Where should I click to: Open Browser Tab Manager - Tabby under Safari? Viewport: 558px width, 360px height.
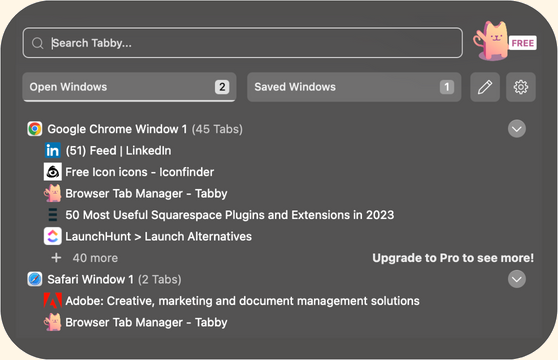[146, 322]
